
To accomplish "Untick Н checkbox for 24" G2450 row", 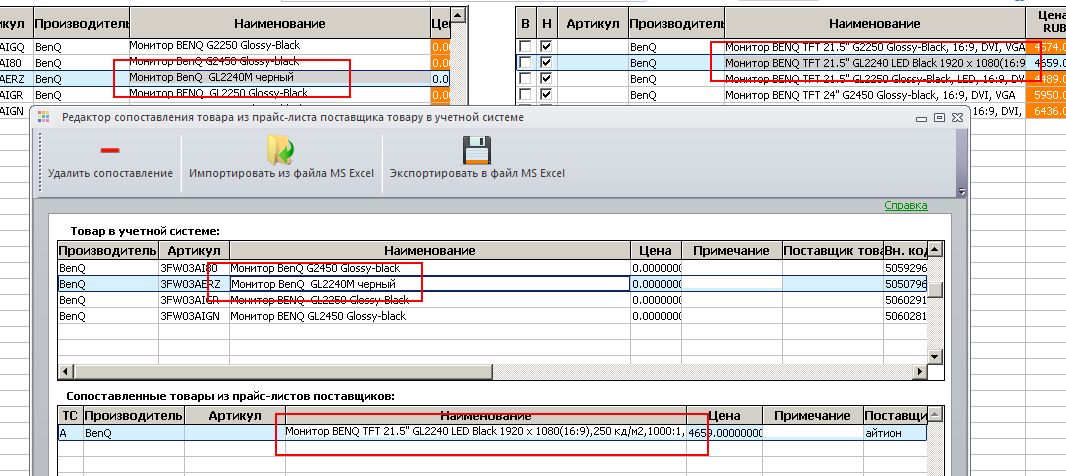I will coord(546,95).
